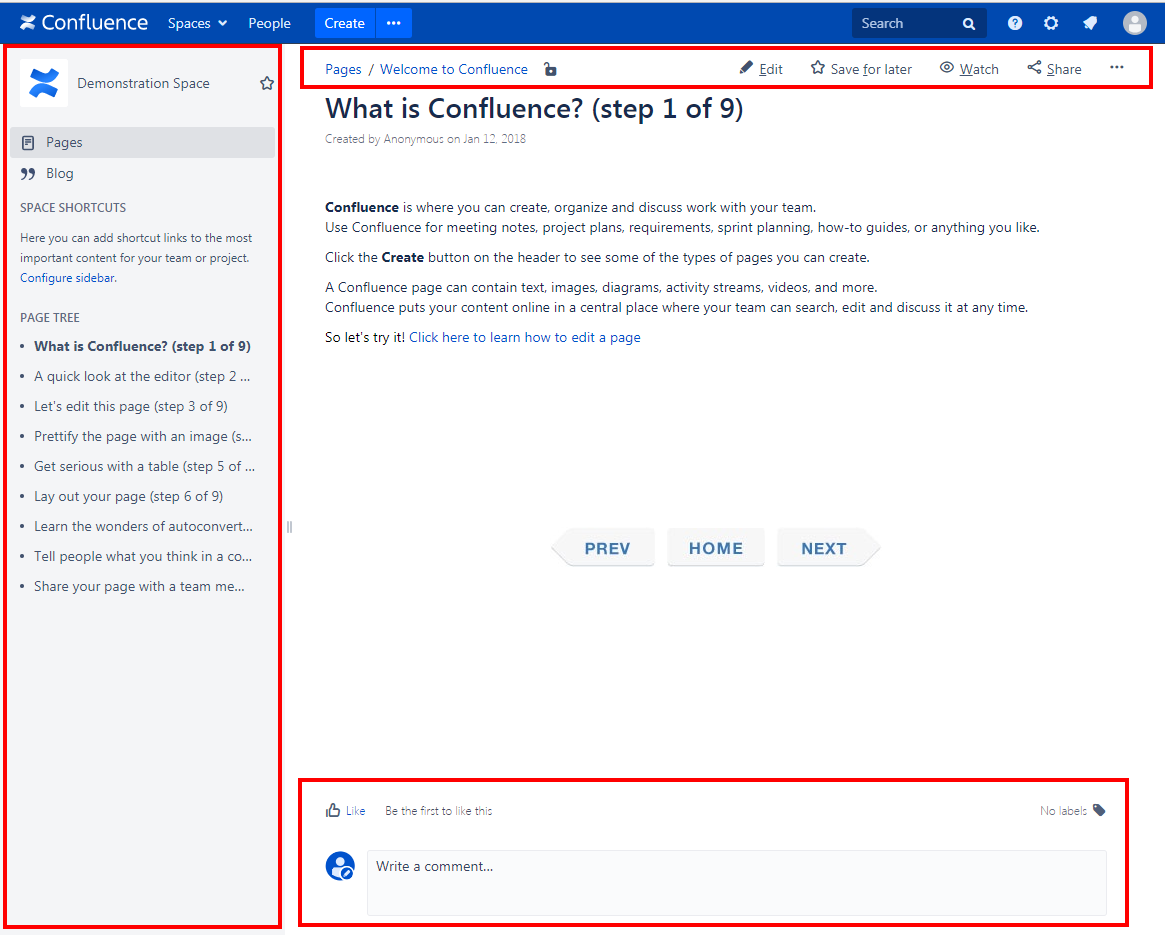Select Blog in the sidebar
1165x935 pixels.
(143, 173)
